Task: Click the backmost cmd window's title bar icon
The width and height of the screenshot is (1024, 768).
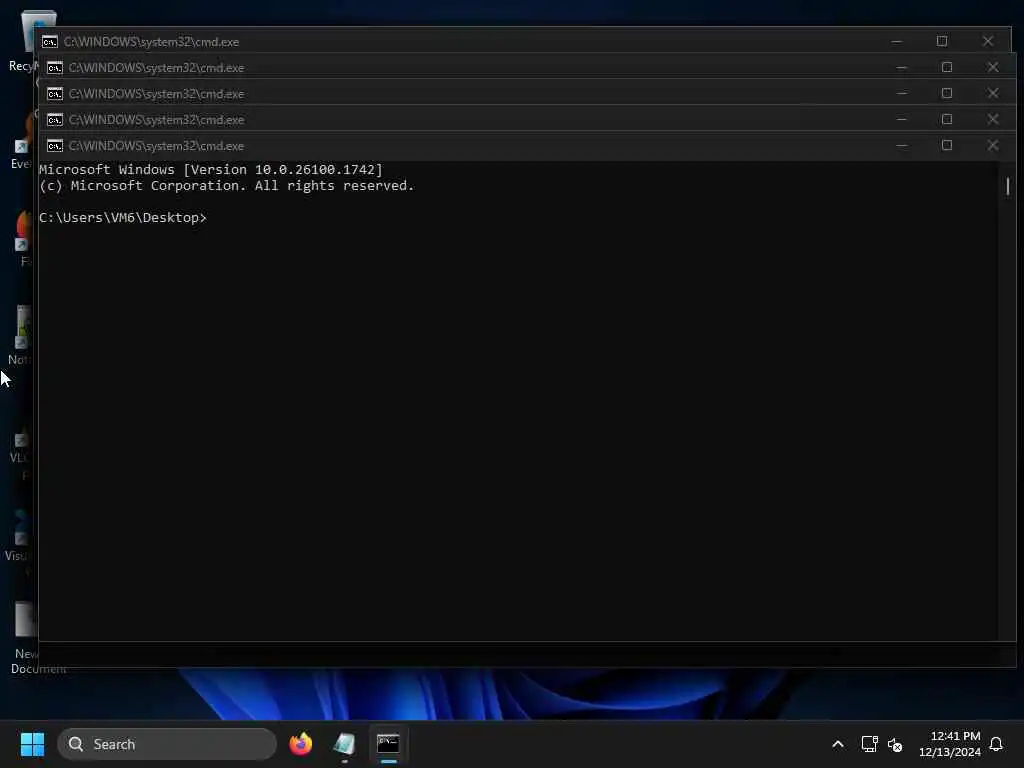Action: pyautogui.click(x=50, y=42)
